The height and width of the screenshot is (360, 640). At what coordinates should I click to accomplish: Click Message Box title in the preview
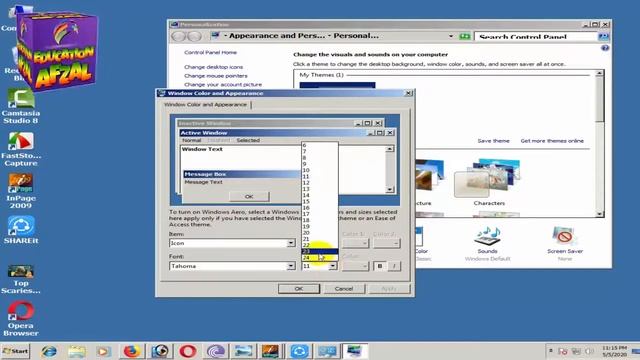tap(242, 174)
